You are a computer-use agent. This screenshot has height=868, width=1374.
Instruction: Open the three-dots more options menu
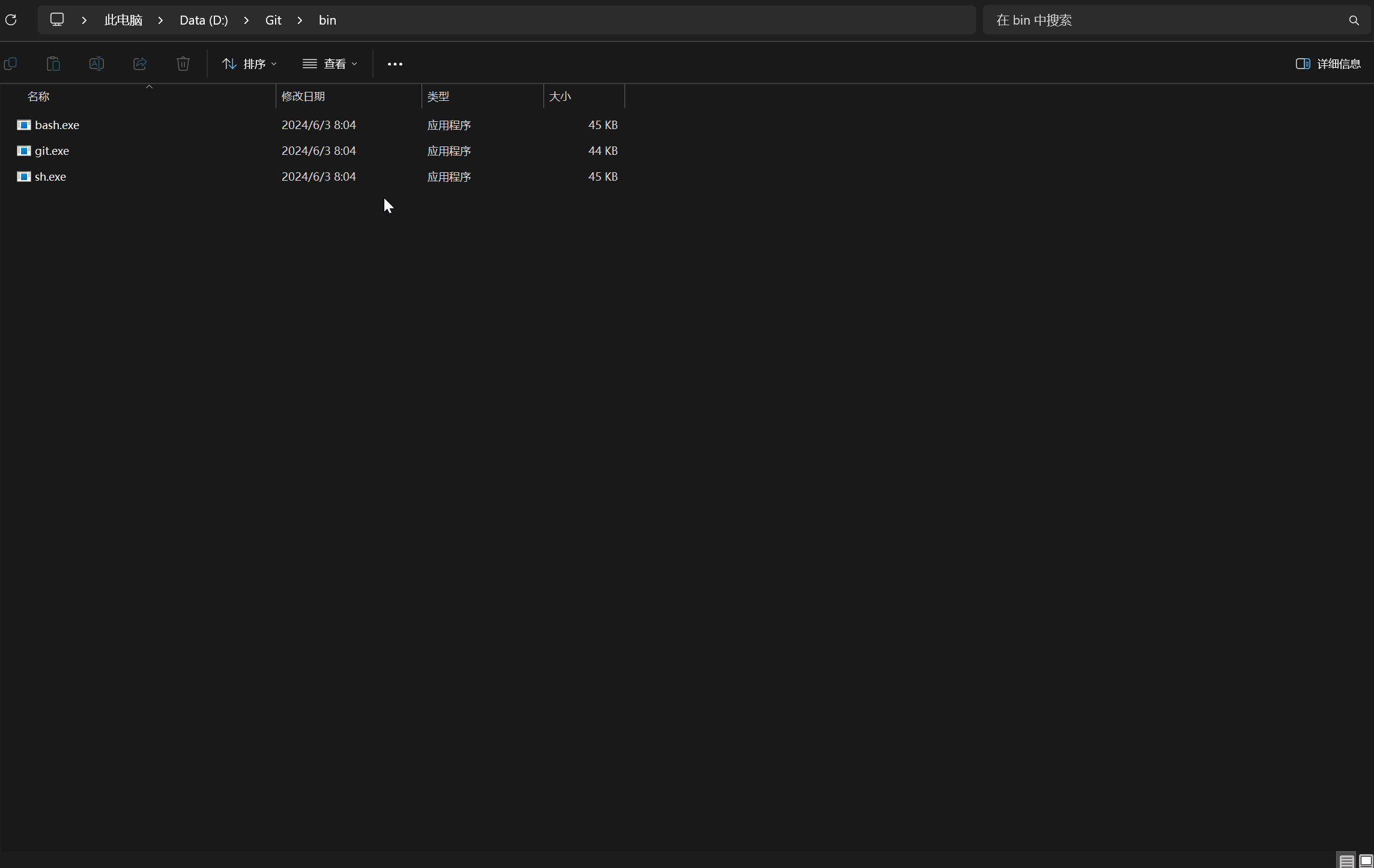tap(395, 64)
